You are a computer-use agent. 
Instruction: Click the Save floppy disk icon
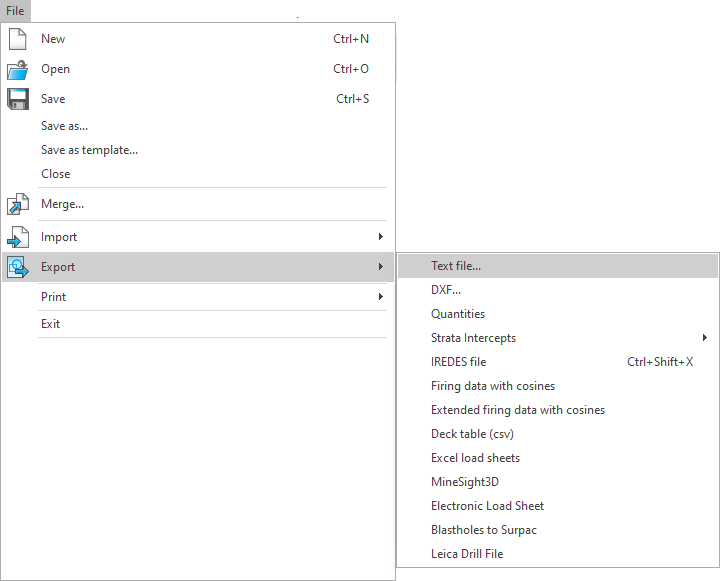[x=17, y=99]
